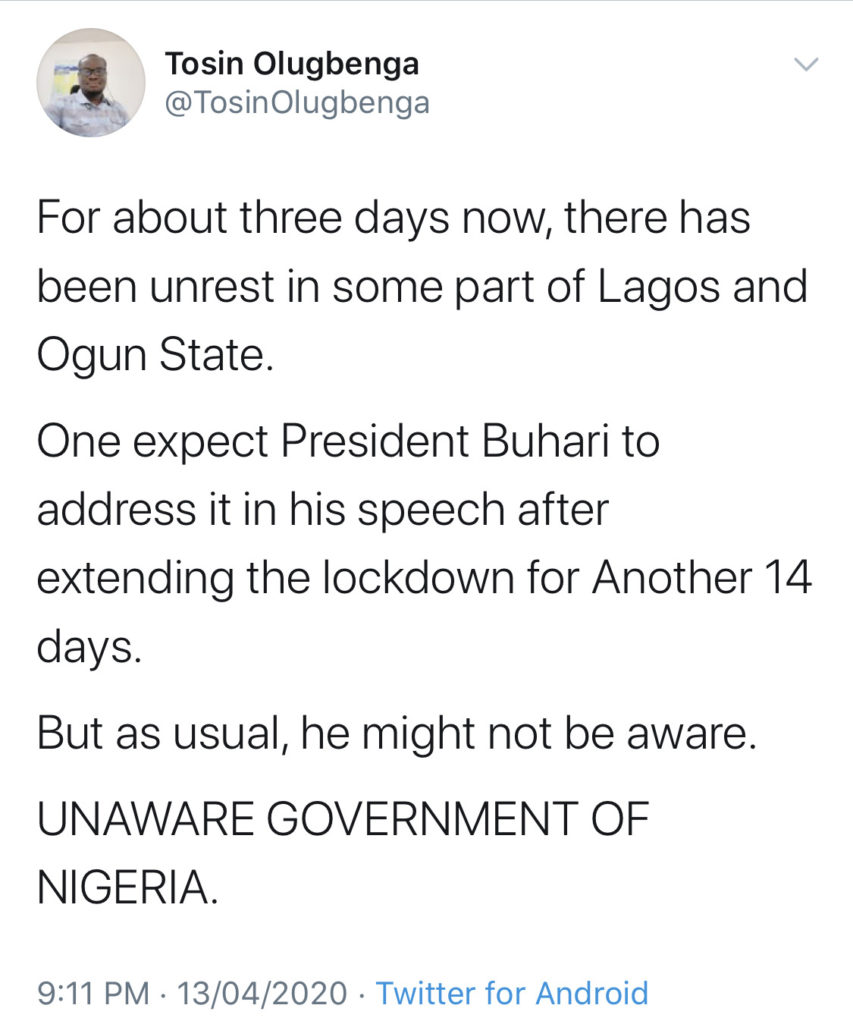Click the word "Another" in the tweet
Viewport: 853px width, 1024px height.
(665, 577)
